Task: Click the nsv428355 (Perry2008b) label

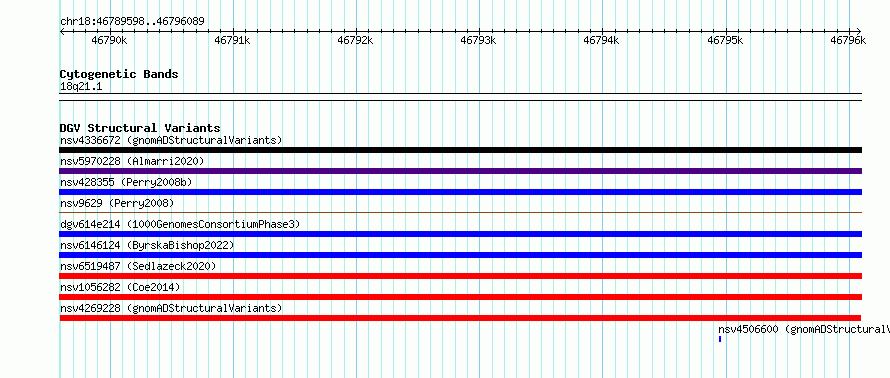Action: tap(126, 182)
